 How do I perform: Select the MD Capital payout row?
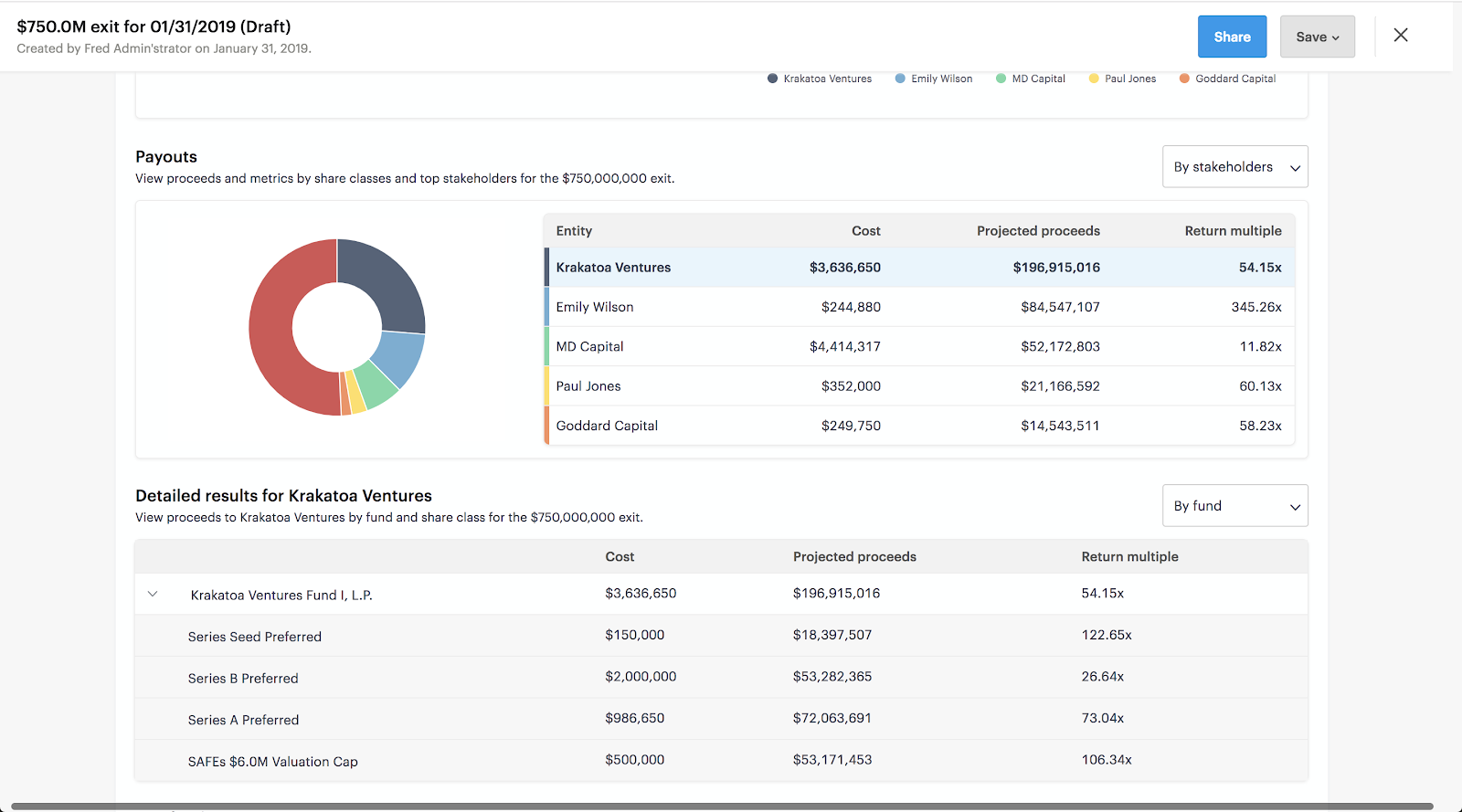pyautogui.click(x=918, y=347)
